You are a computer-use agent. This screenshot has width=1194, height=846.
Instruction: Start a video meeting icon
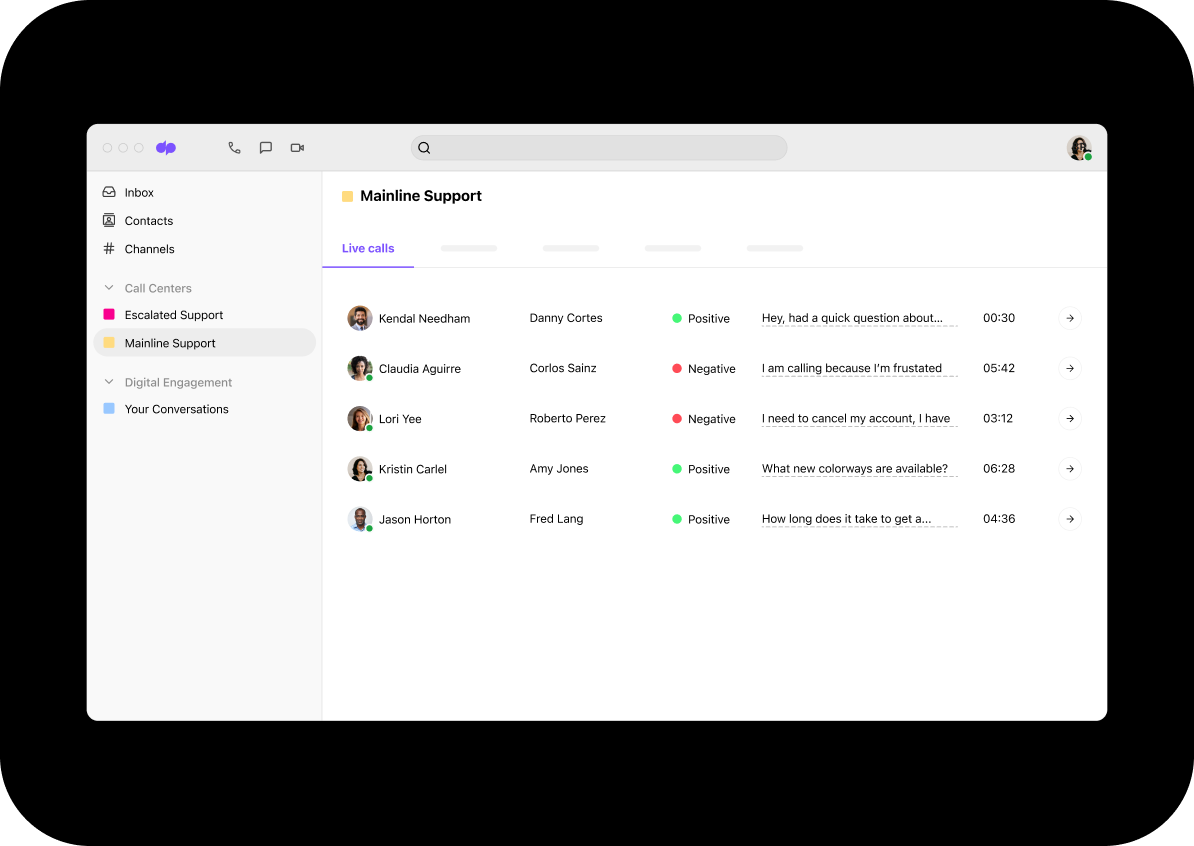[298, 148]
